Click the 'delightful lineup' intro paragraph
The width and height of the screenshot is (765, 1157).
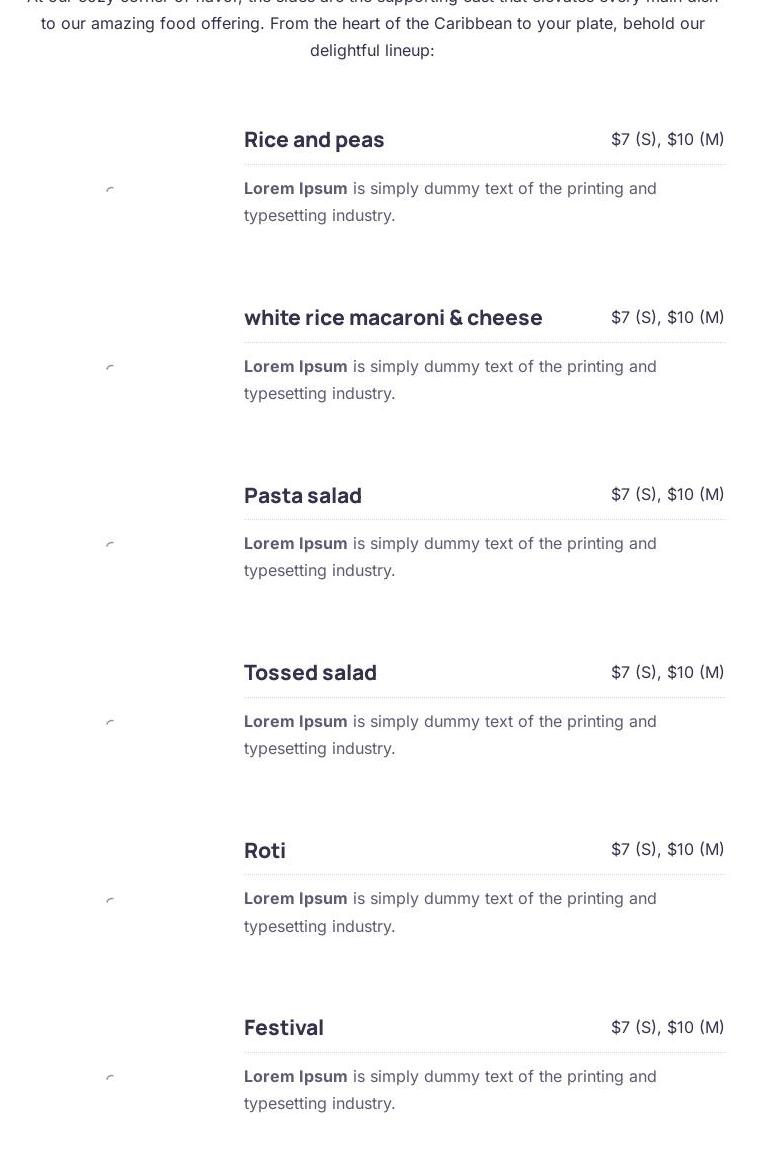373,30
